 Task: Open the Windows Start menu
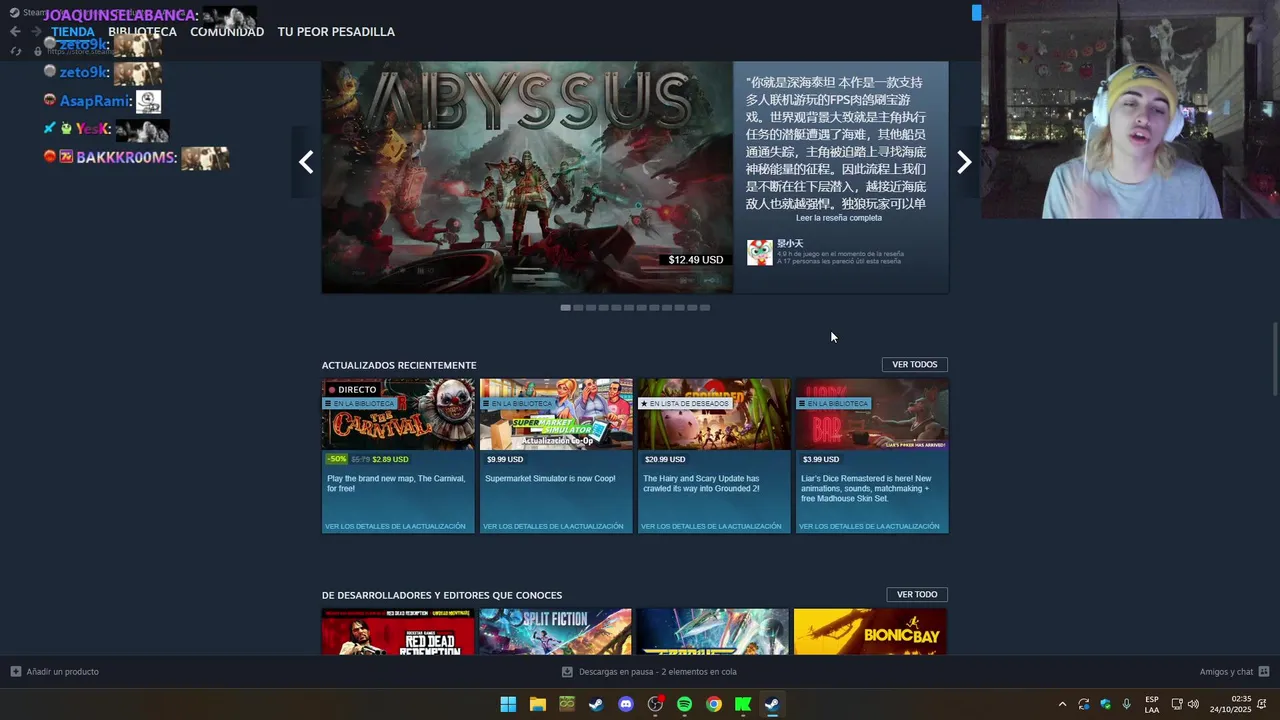[508, 704]
